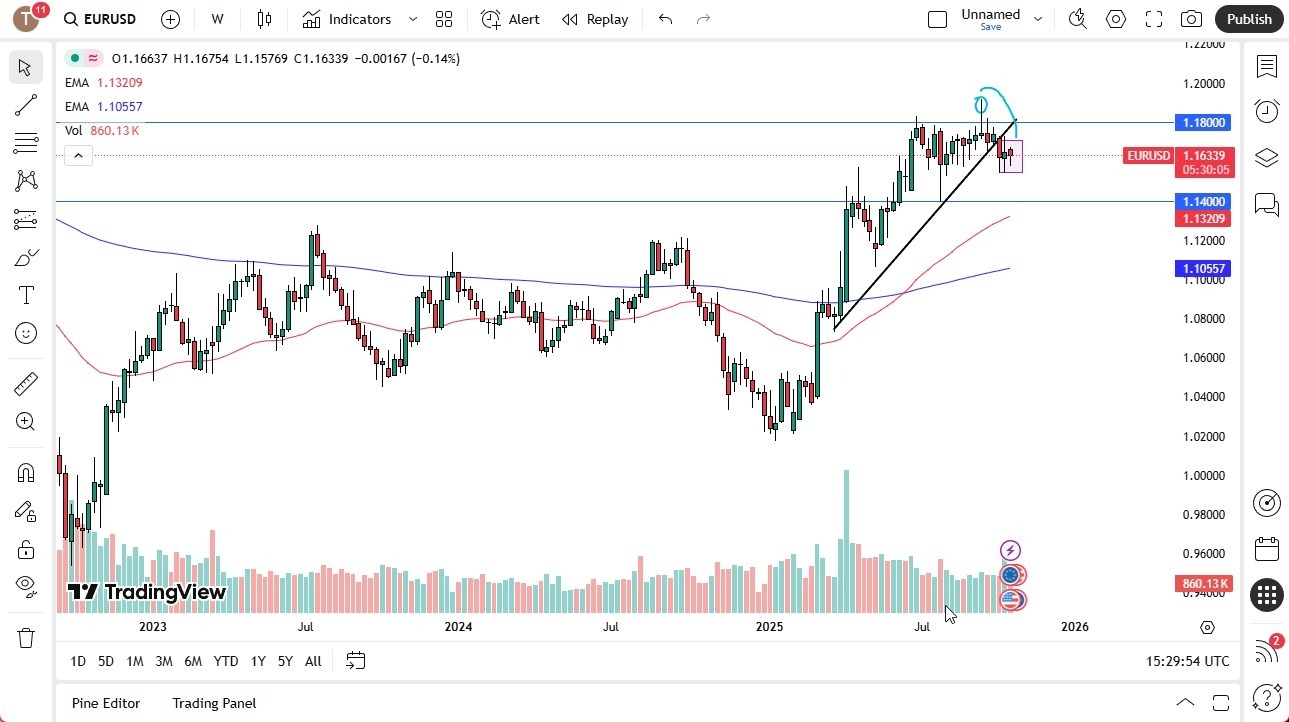
Task: Toggle magnet mode in the left toolbar
Action: pos(25,471)
